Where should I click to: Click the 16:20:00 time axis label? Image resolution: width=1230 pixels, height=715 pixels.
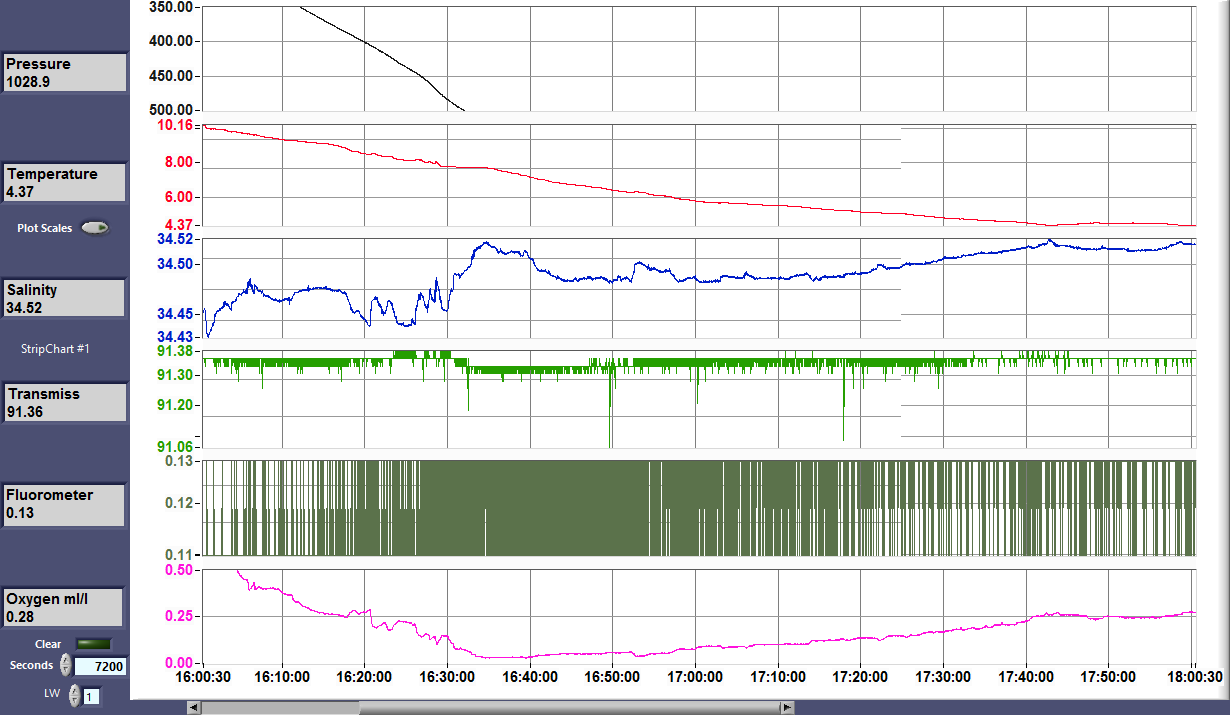[364, 677]
